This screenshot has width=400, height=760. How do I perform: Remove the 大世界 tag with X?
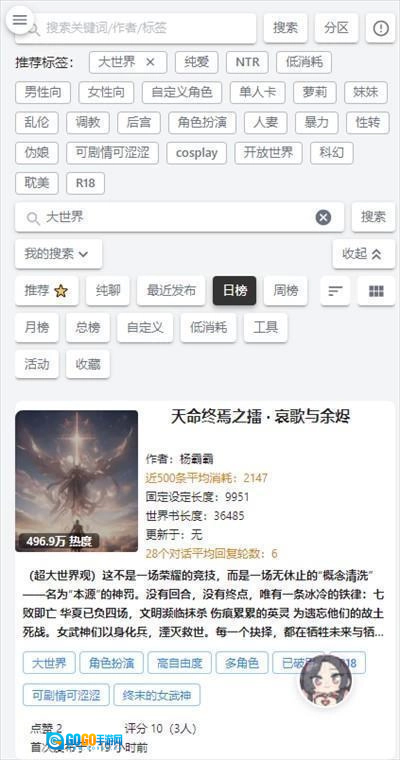coord(150,63)
